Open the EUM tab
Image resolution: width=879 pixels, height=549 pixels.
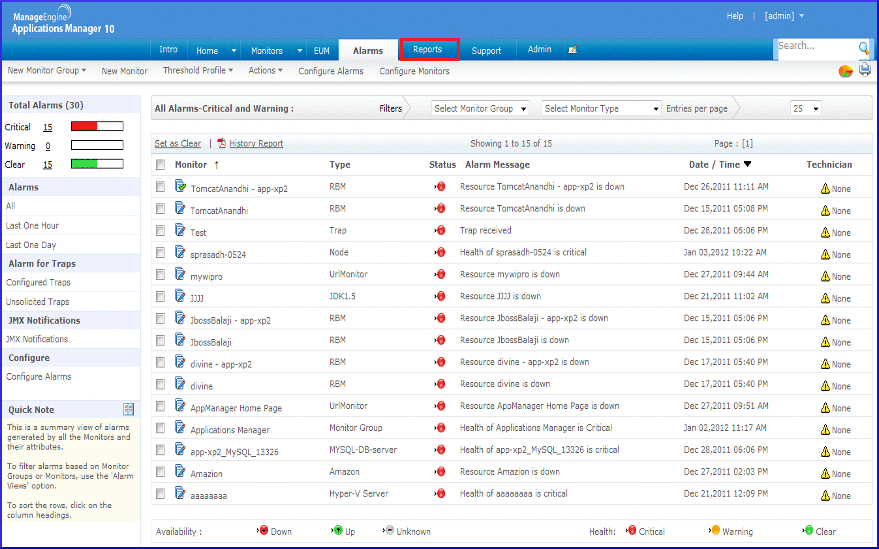[x=322, y=50]
